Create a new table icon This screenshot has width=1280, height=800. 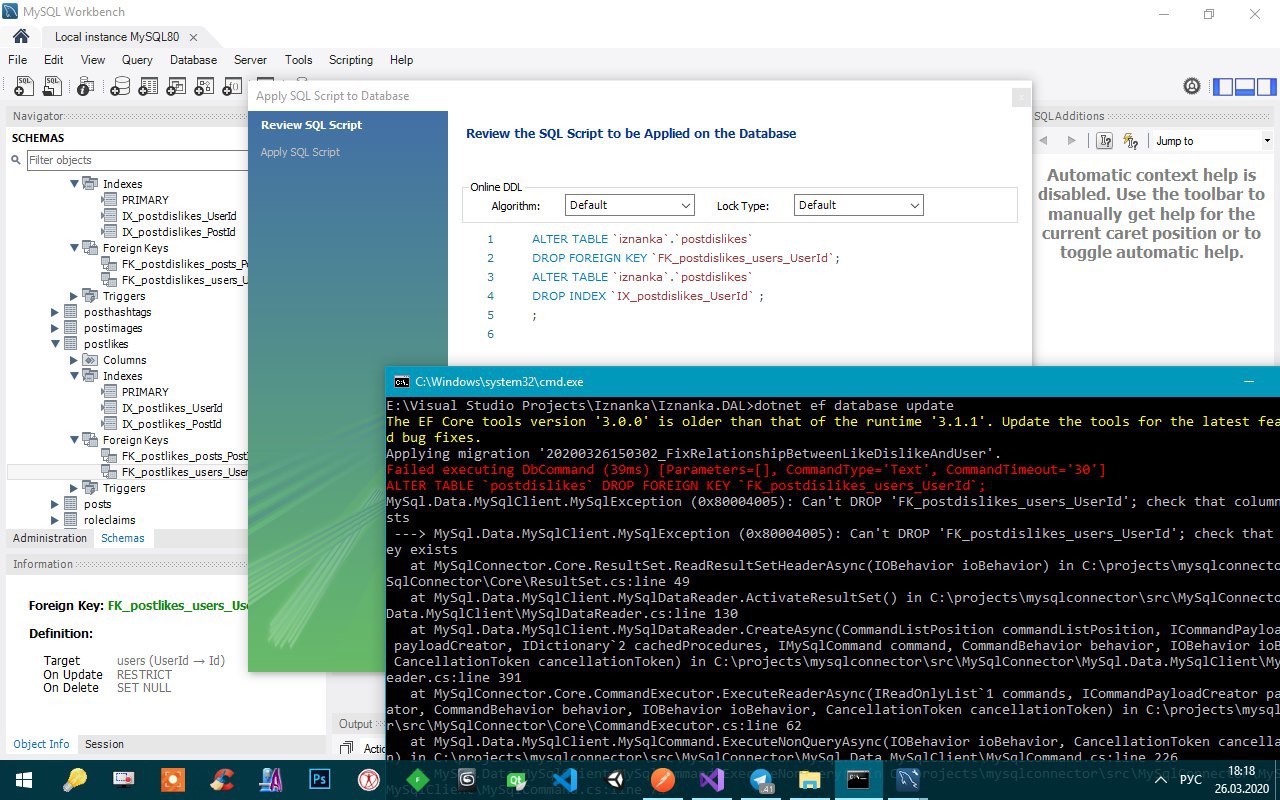point(149,87)
